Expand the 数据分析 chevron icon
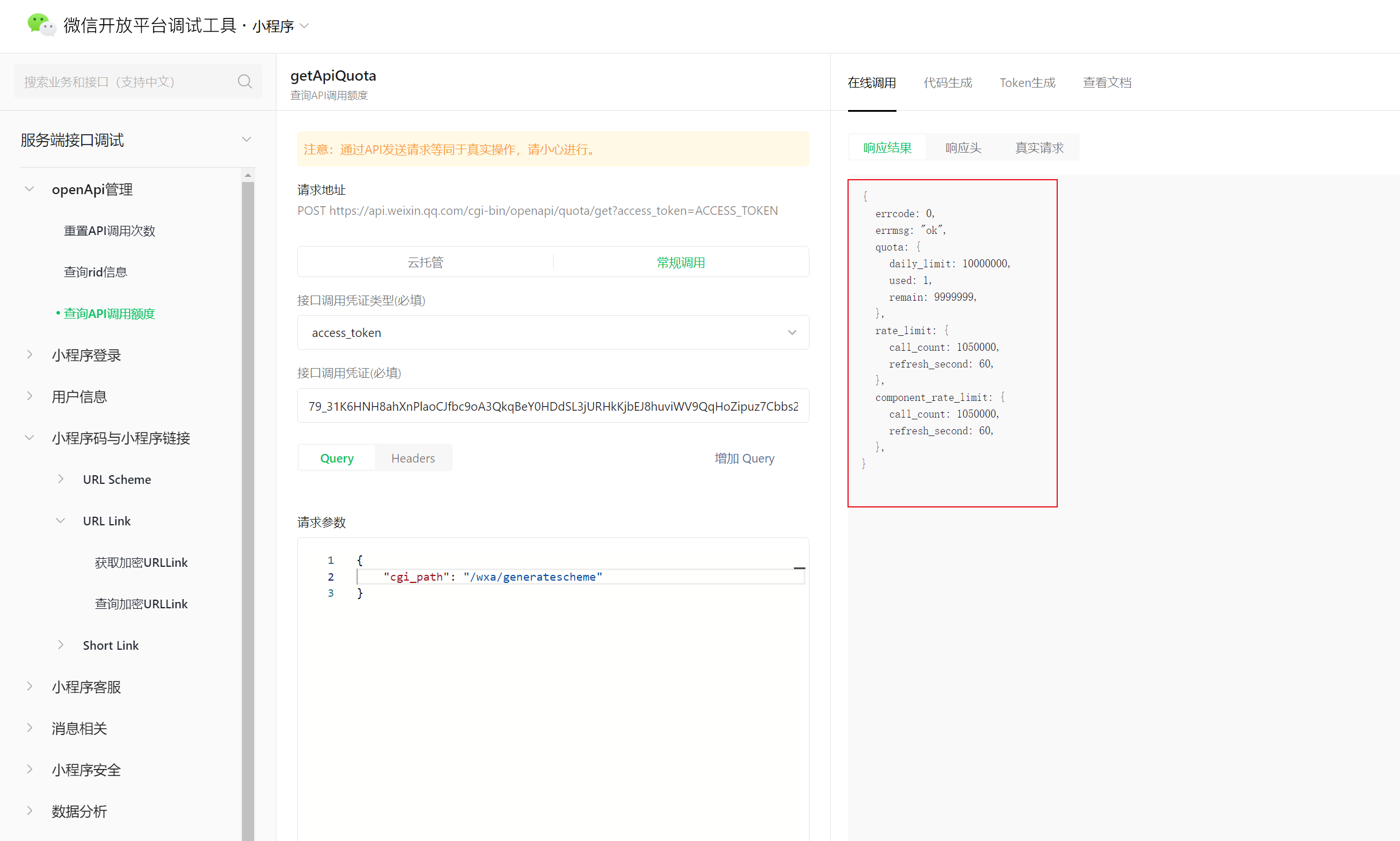Viewport: 1400px width, 841px height. pos(29,811)
